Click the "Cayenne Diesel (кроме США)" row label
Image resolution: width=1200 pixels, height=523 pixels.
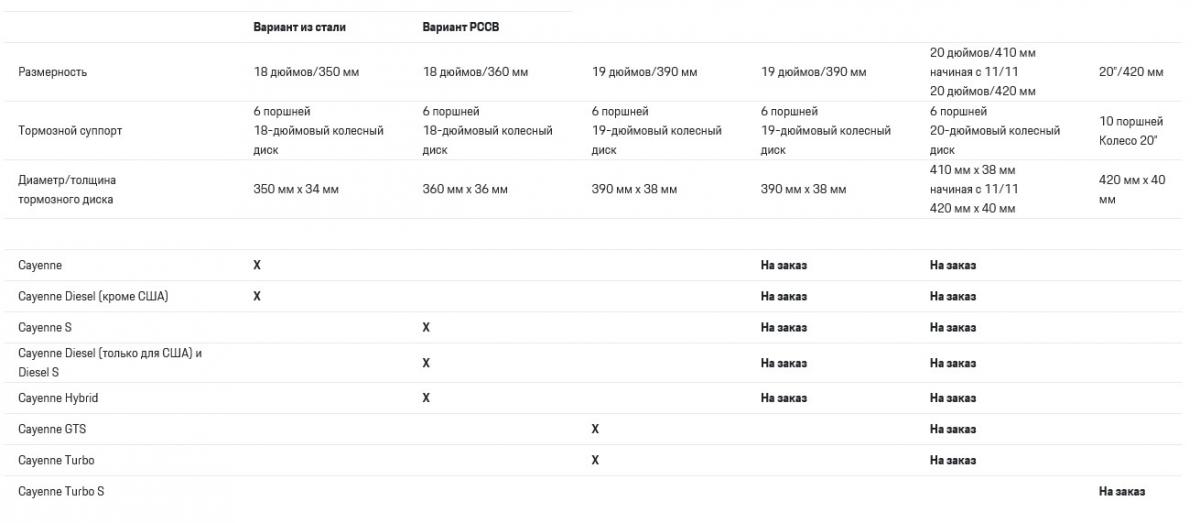point(93,296)
